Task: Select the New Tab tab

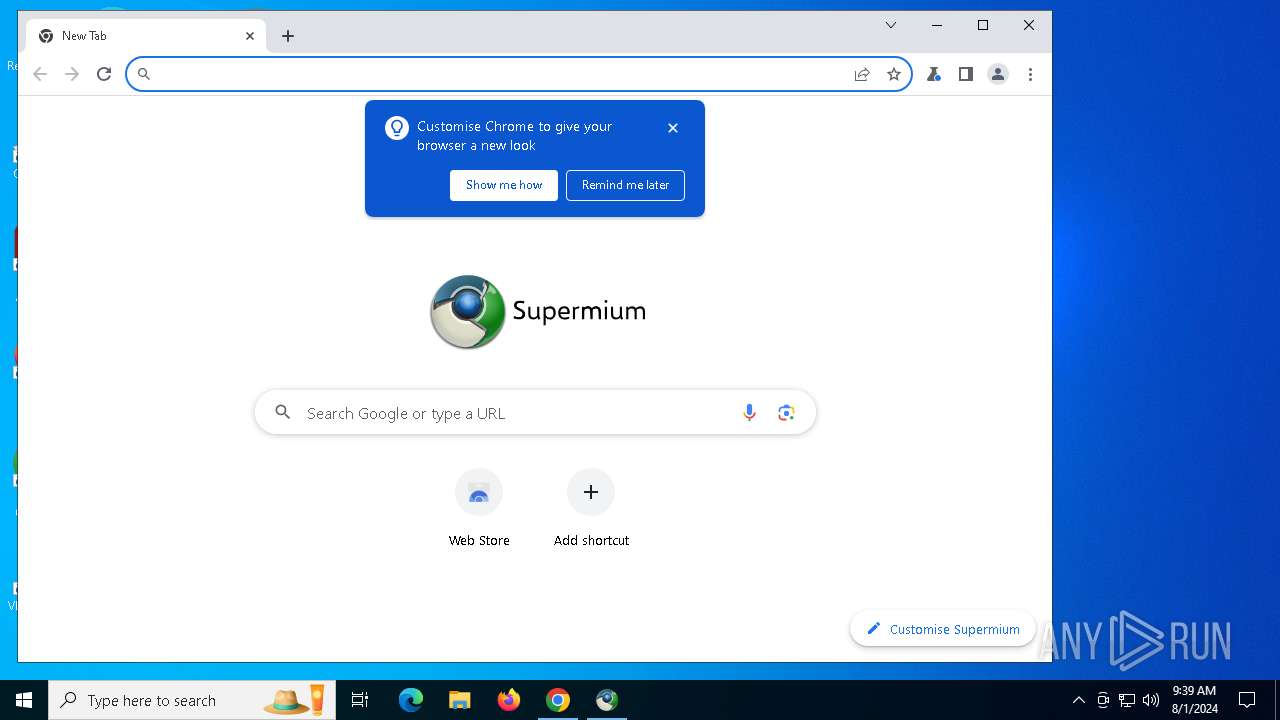Action: coord(146,36)
